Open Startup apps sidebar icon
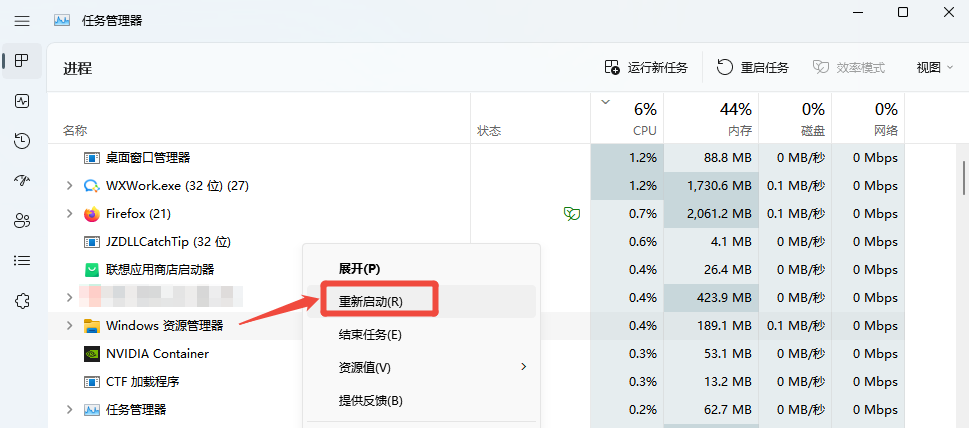The image size is (969, 428). click(x=22, y=181)
